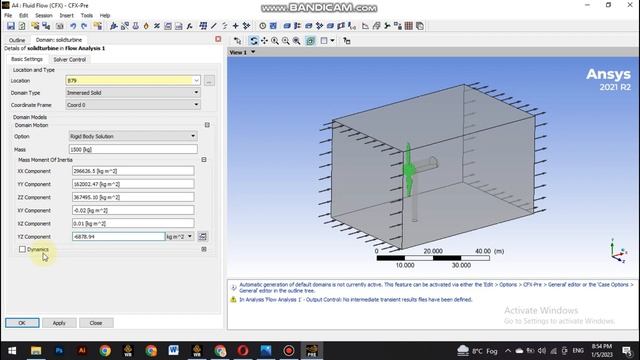Click the viewport layout square icon
The image size is (640, 360).
[x=324, y=41]
